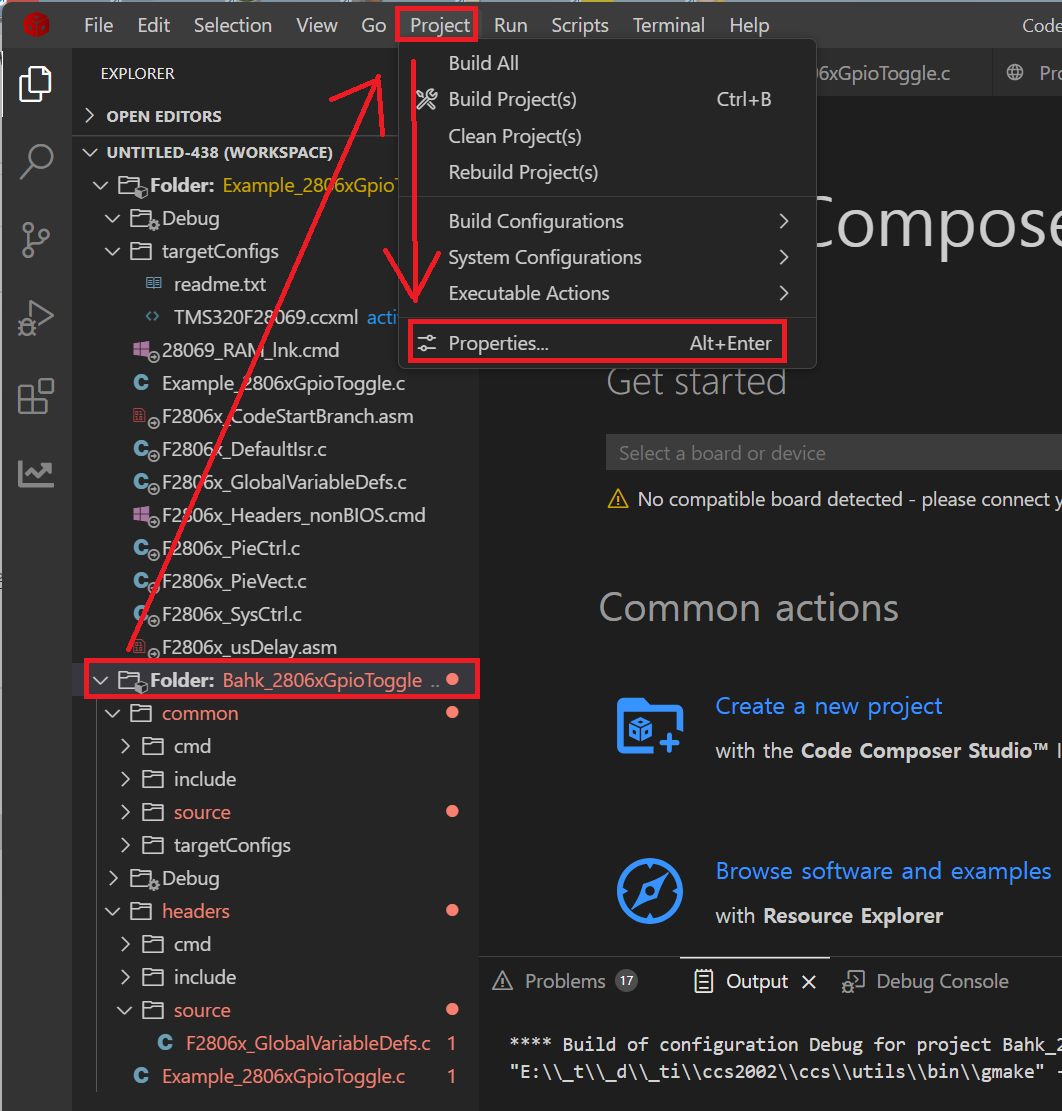This screenshot has width=1062, height=1111.
Task: Click the C icon of F2806x_GlobalVariableDefs.c under headers source
Action: pyautogui.click(x=165, y=1042)
